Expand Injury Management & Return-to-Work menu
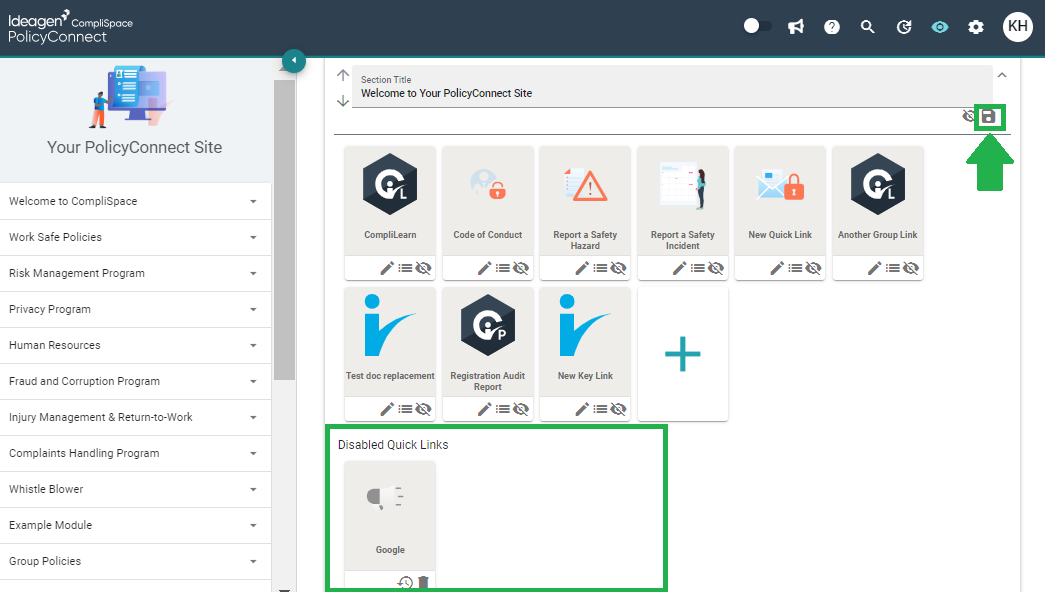This screenshot has height=592, width=1045. (x=135, y=417)
